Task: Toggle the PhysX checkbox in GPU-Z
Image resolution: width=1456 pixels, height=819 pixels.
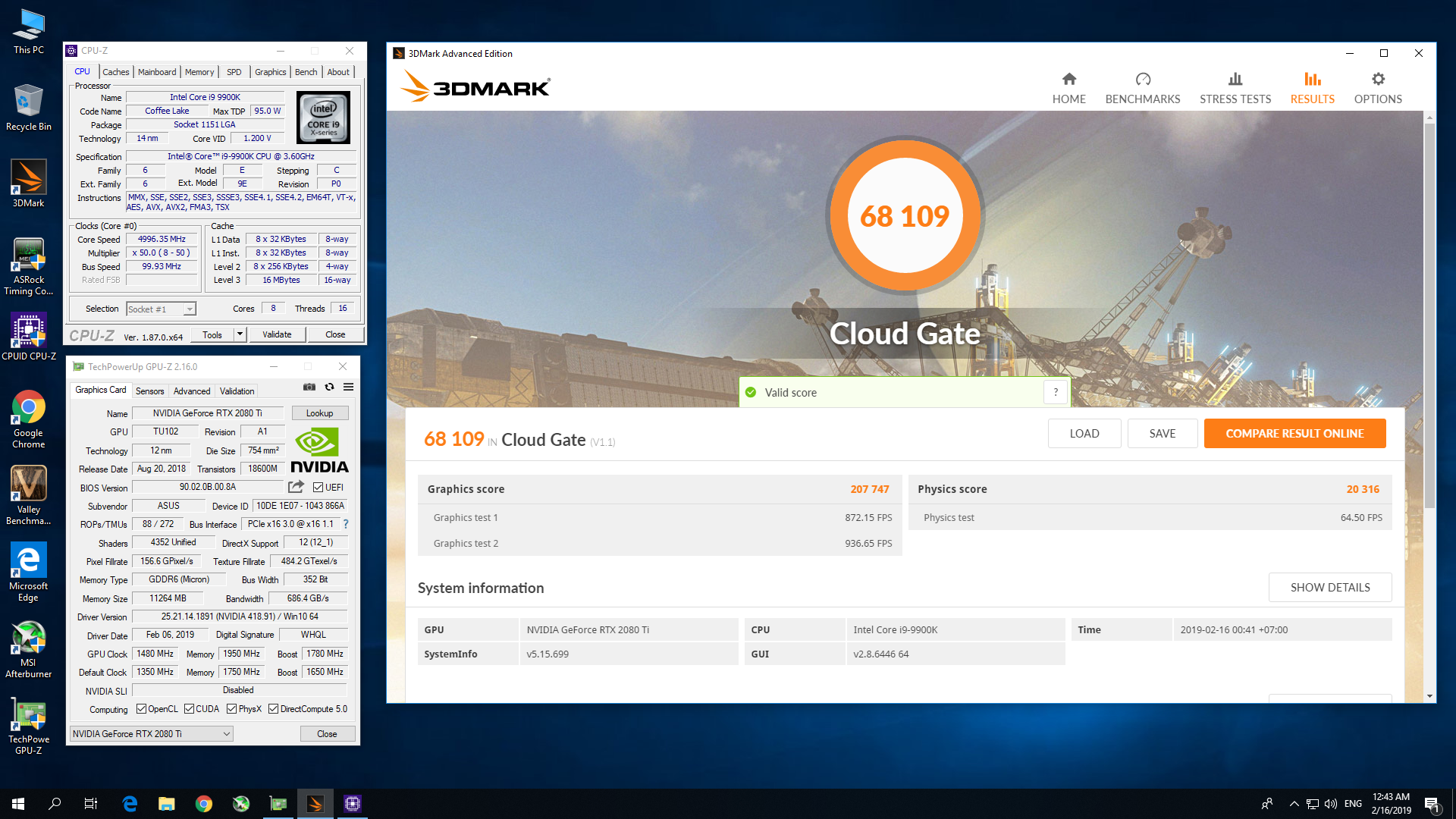Action: (x=231, y=709)
